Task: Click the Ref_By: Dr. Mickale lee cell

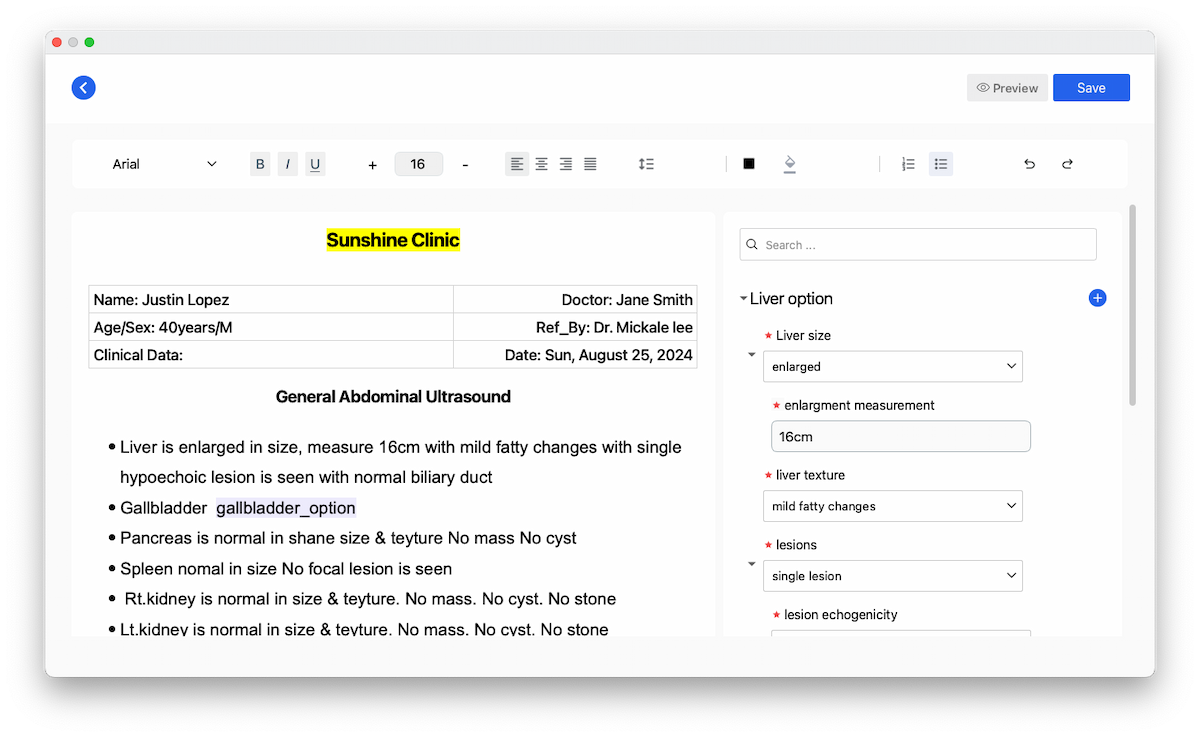Action: (x=575, y=327)
